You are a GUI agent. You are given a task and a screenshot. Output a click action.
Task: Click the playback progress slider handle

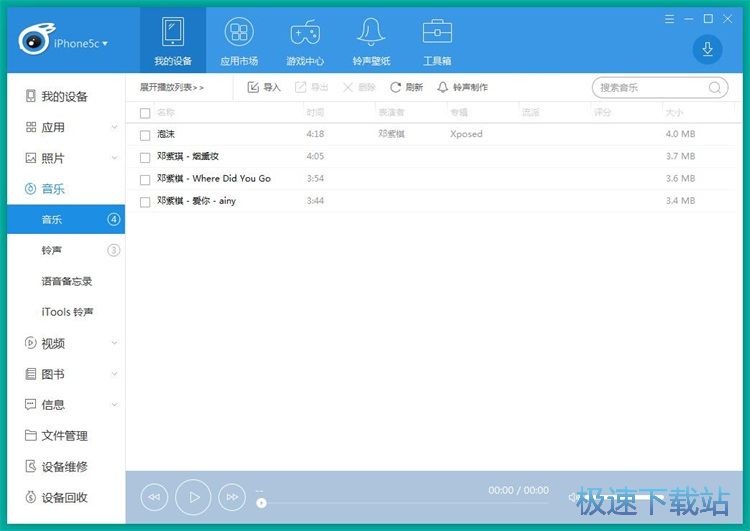[x=261, y=503]
